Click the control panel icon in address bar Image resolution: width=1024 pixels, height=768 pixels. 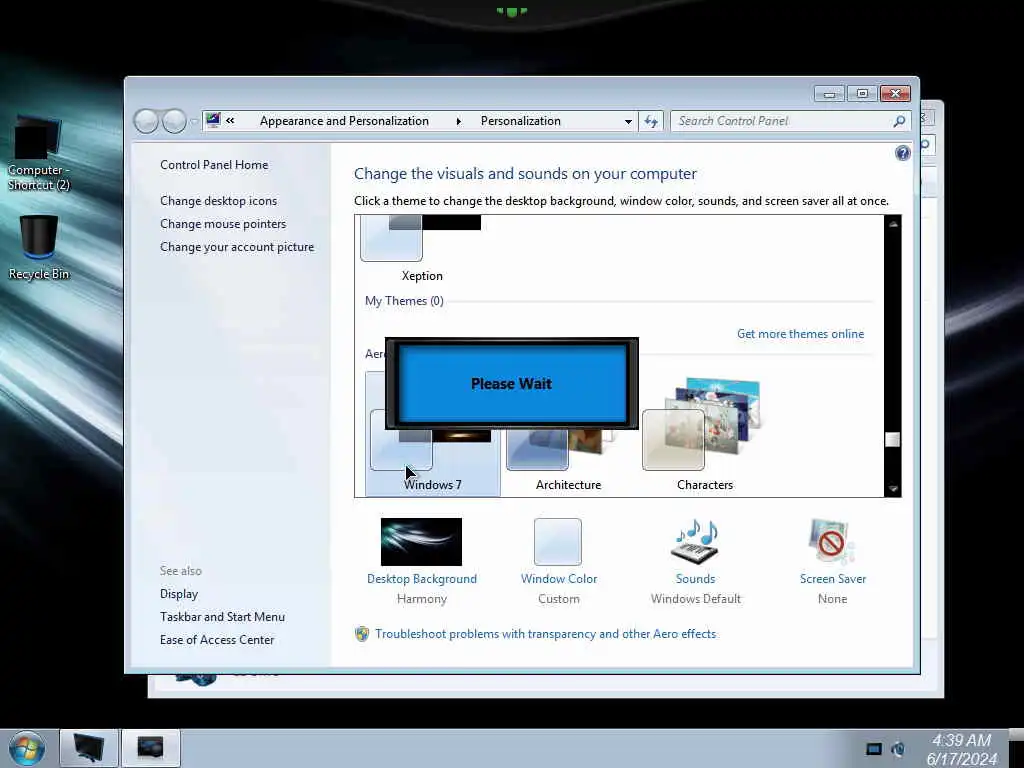click(213, 120)
